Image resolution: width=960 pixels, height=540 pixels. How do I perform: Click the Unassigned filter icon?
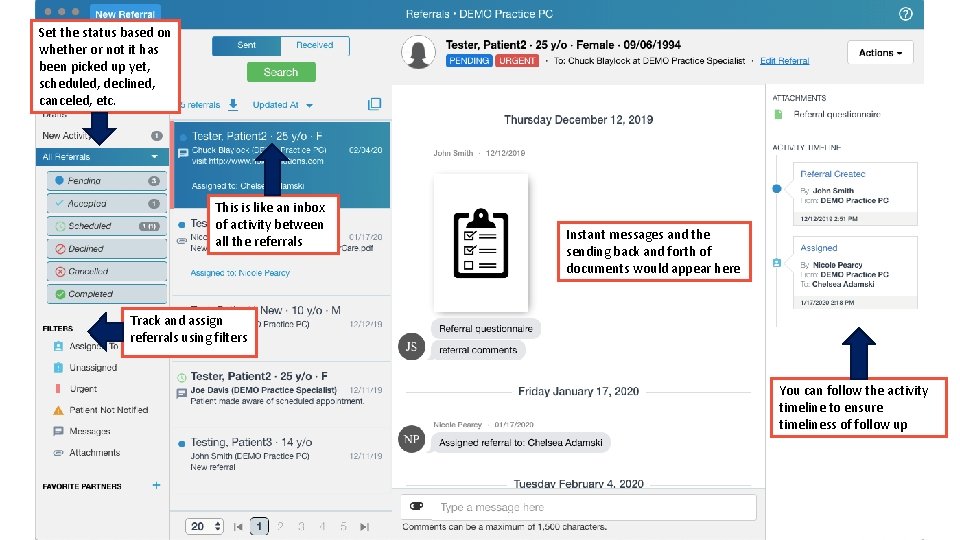pos(58,367)
